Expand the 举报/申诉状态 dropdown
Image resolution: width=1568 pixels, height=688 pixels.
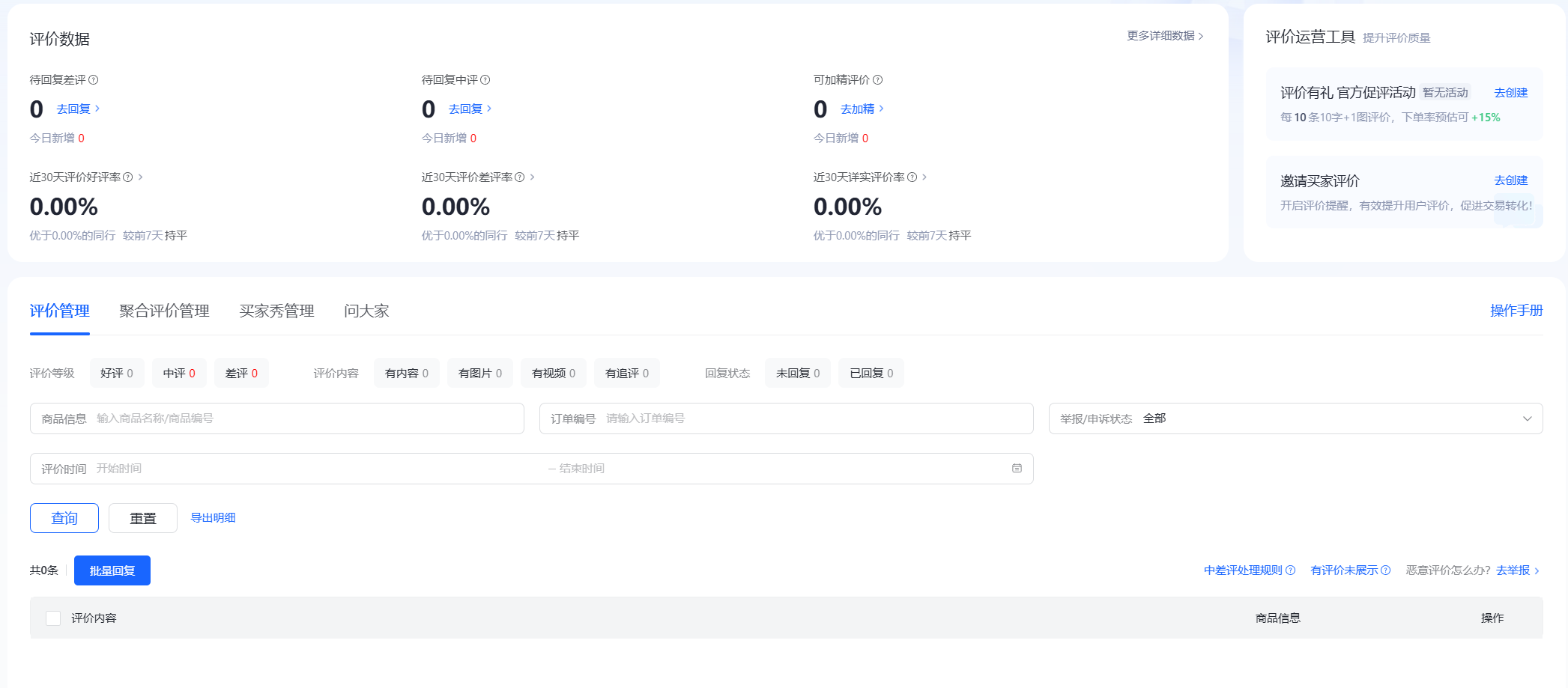tap(1527, 418)
